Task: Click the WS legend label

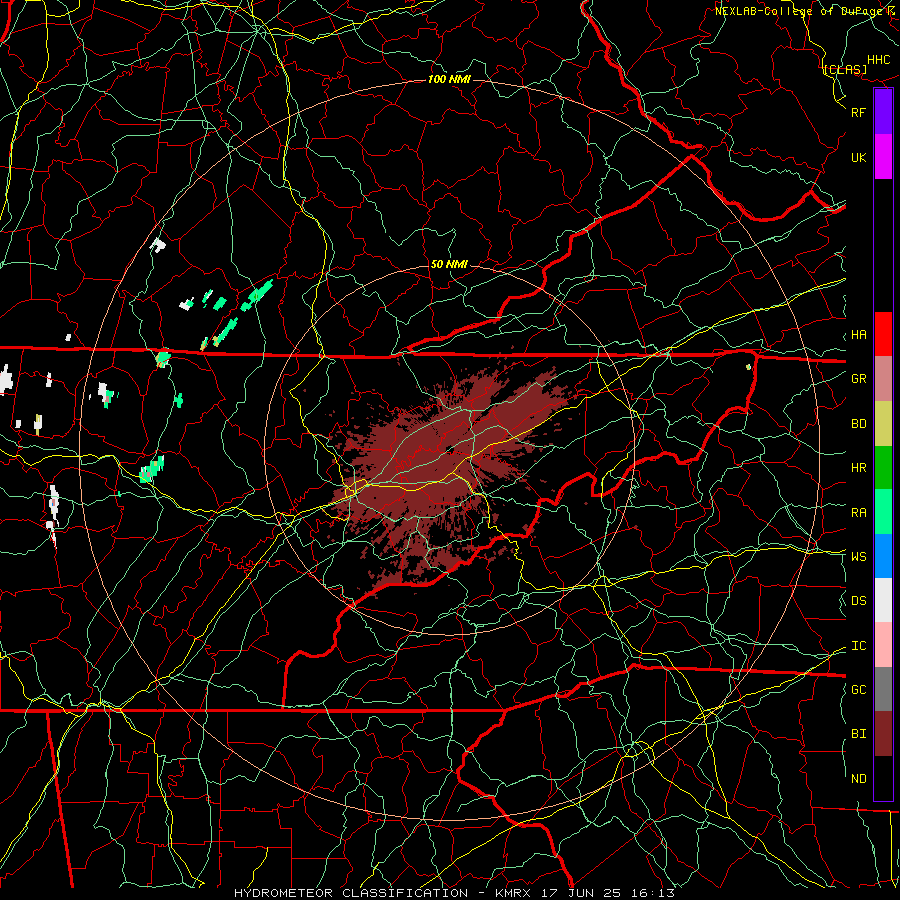Action: tap(859, 556)
